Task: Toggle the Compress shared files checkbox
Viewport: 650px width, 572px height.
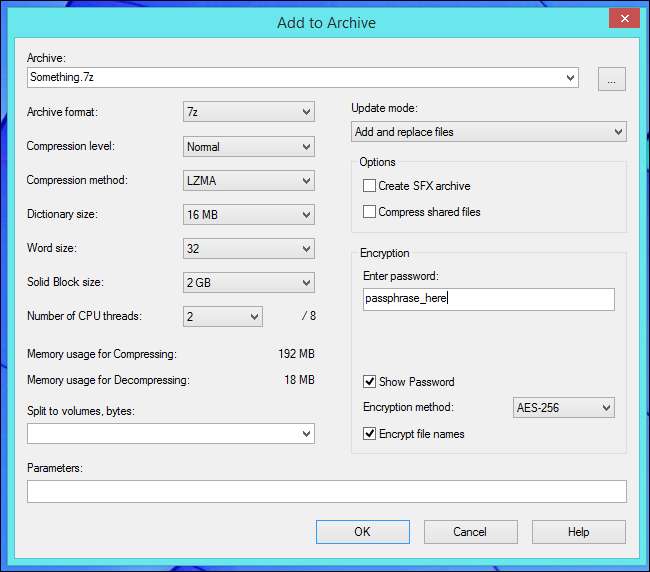Action: (x=370, y=212)
